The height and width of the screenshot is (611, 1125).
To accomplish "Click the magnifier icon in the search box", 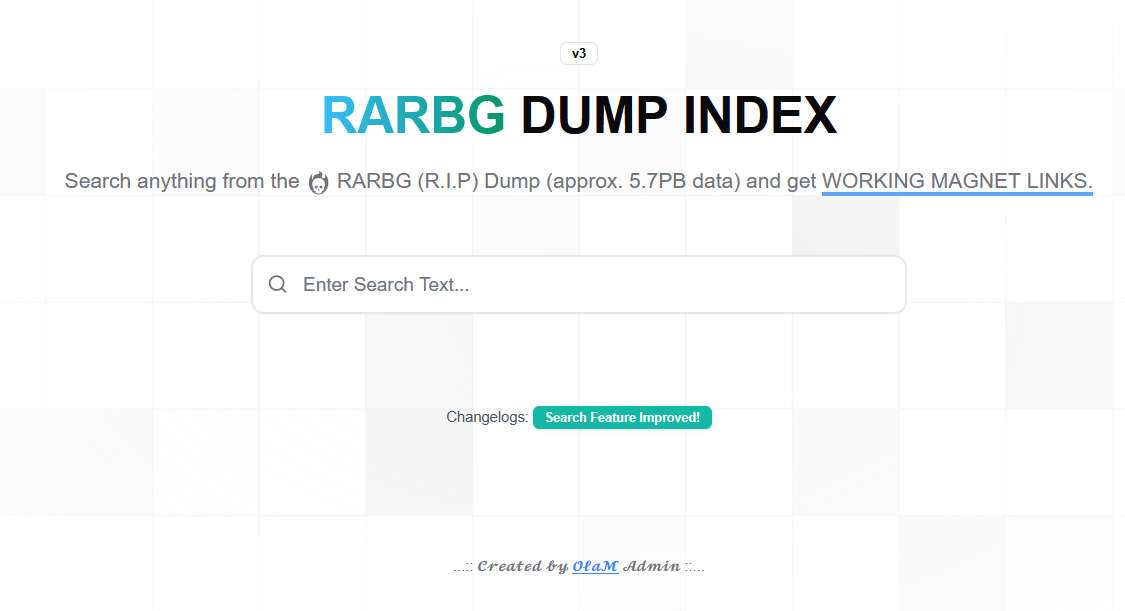I will [x=278, y=285].
